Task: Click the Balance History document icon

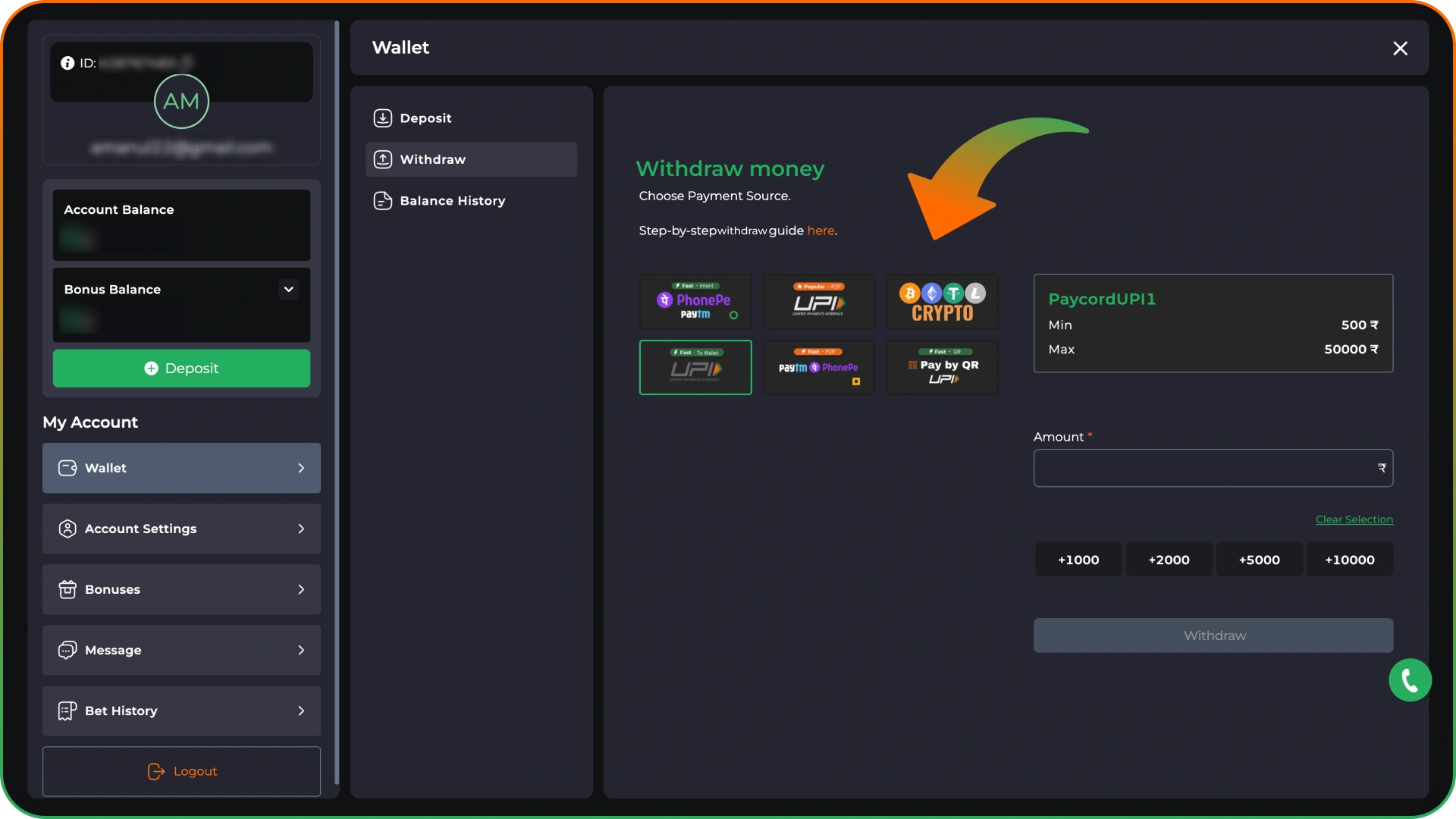Action: (383, 201)
